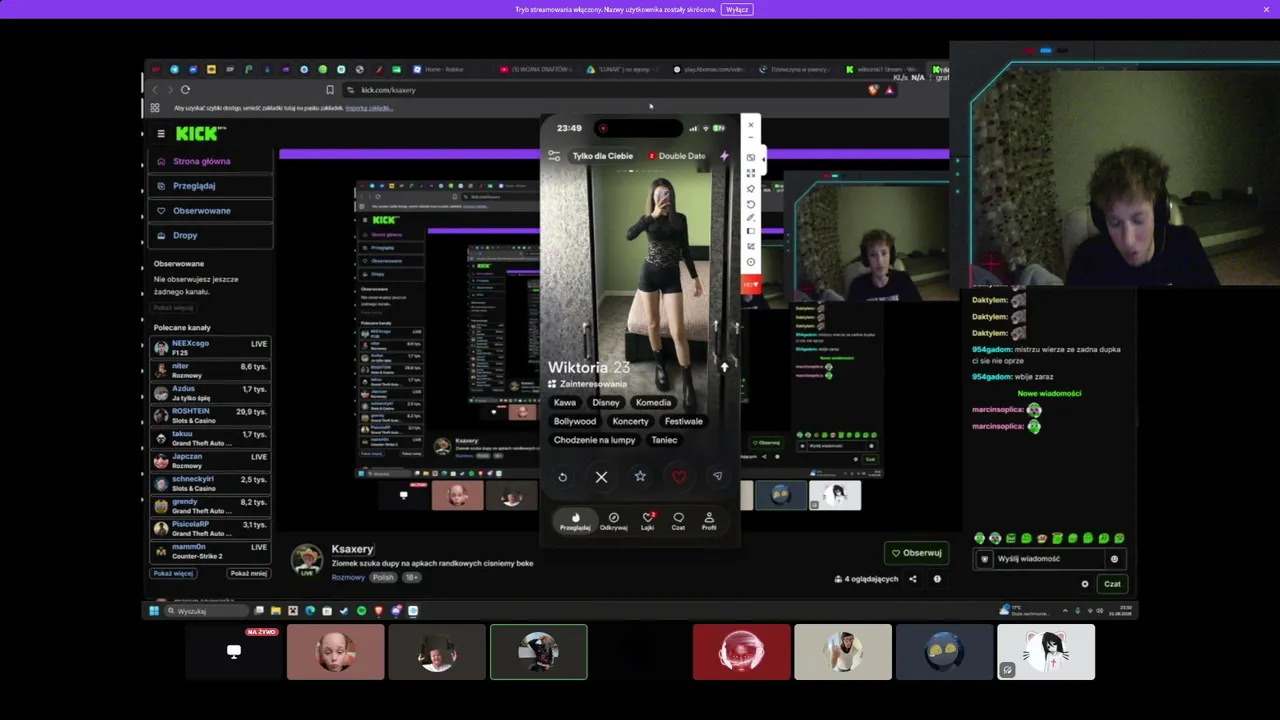The image size is (1280, 720).
Task: Go back in the browser
Action: 154,90
